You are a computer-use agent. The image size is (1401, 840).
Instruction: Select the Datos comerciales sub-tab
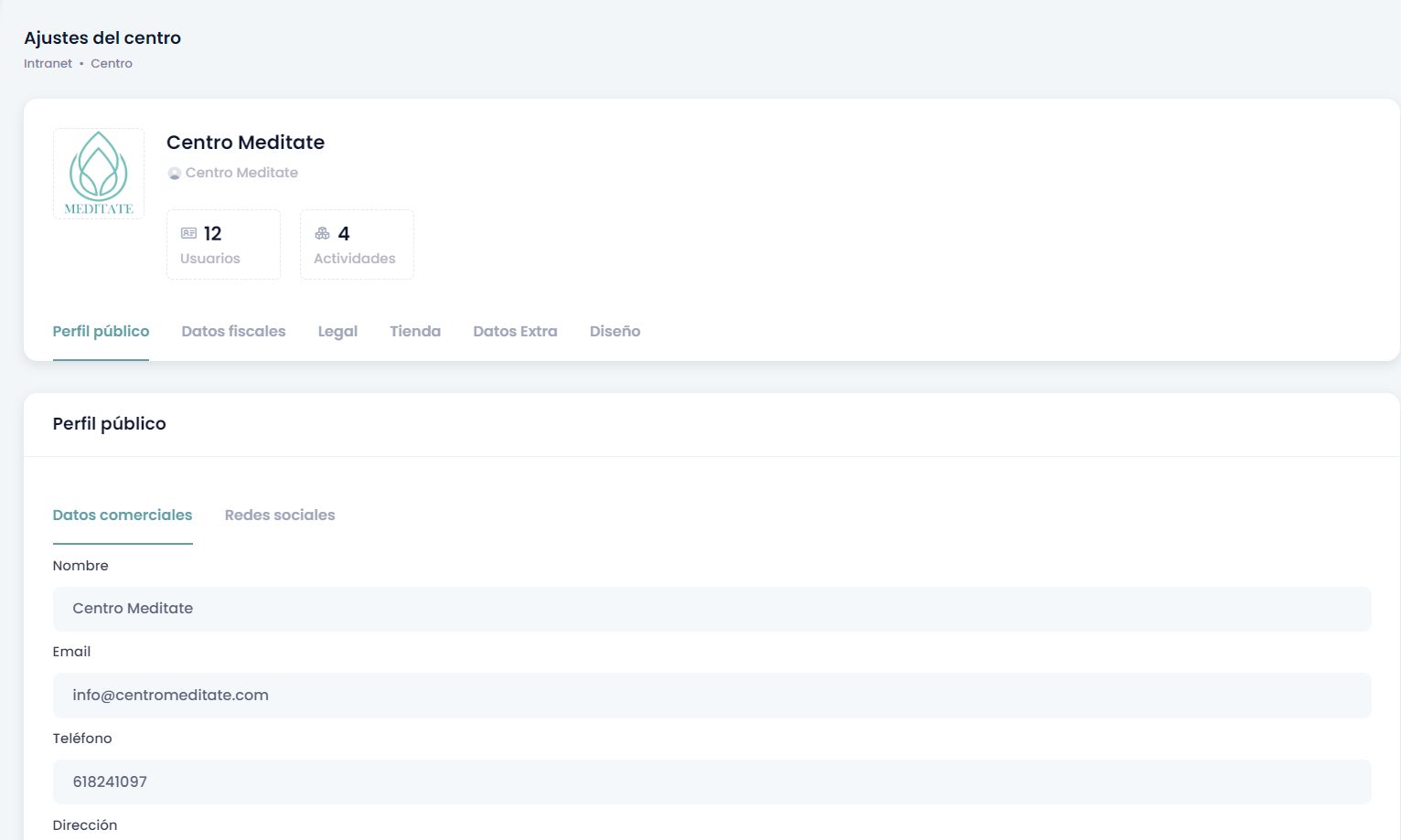pyautogui.click(x=123, y=516)
